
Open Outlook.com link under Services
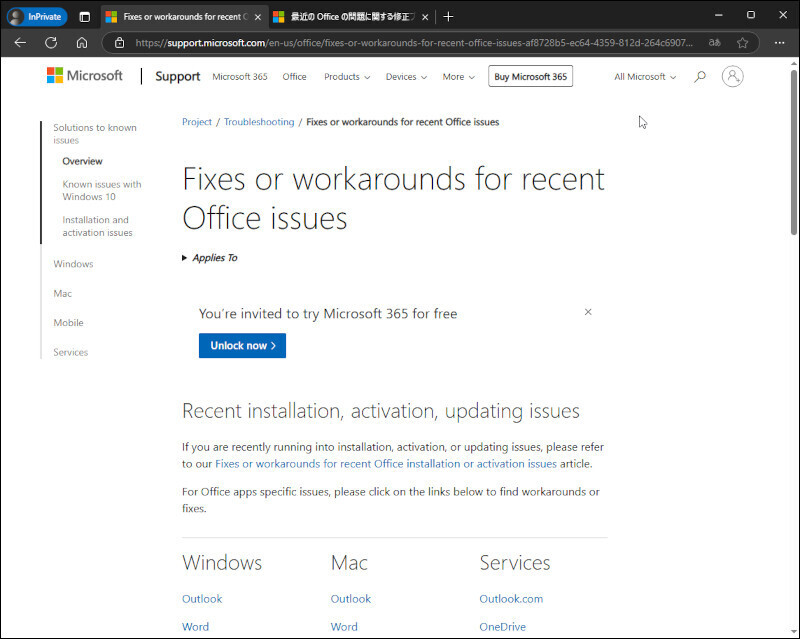pyautogui.click(x=511, y=599)
